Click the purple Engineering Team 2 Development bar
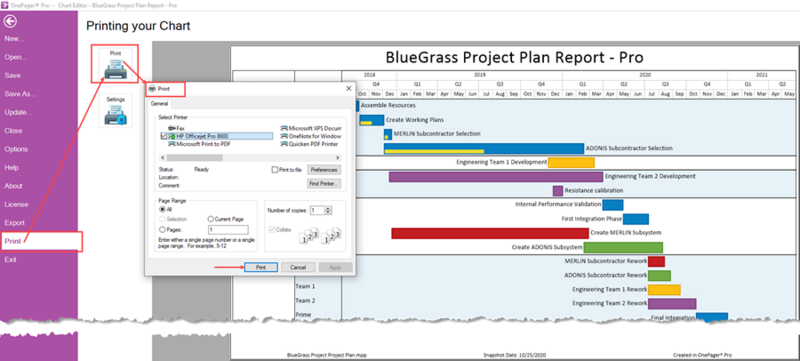Screen dimensions: 800x361 tap(496, 176)
